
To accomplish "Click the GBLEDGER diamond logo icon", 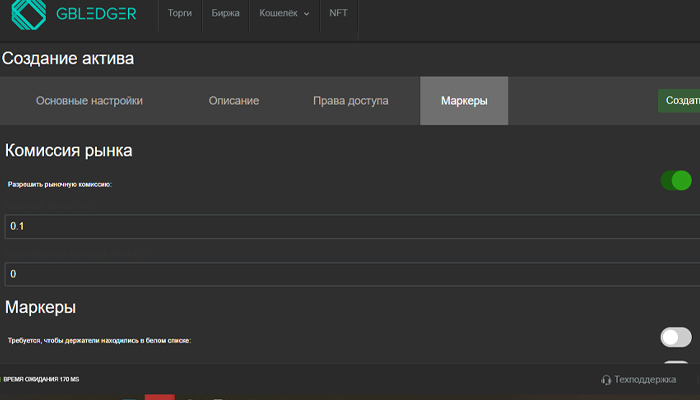I will click(x=29, y=14).
